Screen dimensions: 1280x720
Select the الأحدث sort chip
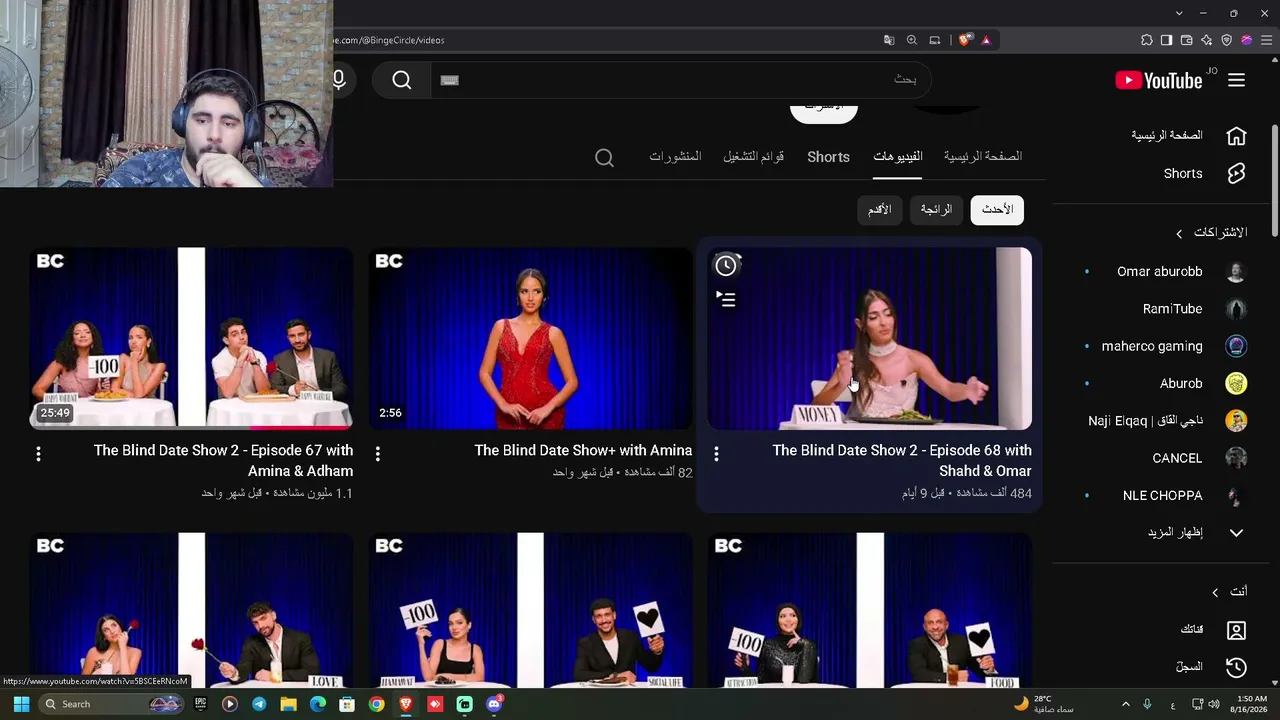coord(997,210)
